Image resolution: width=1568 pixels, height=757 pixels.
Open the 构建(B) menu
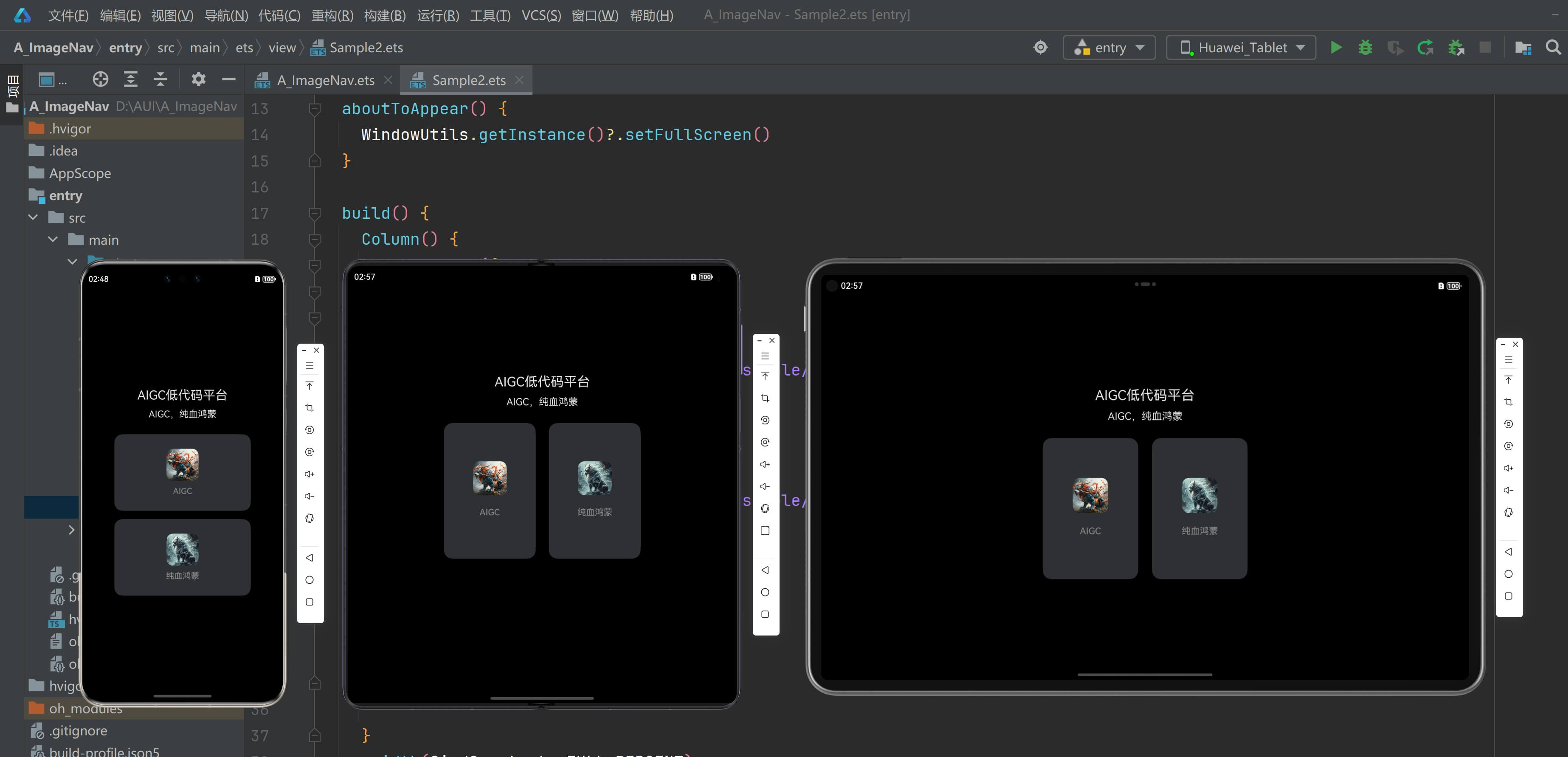(384, 15)
